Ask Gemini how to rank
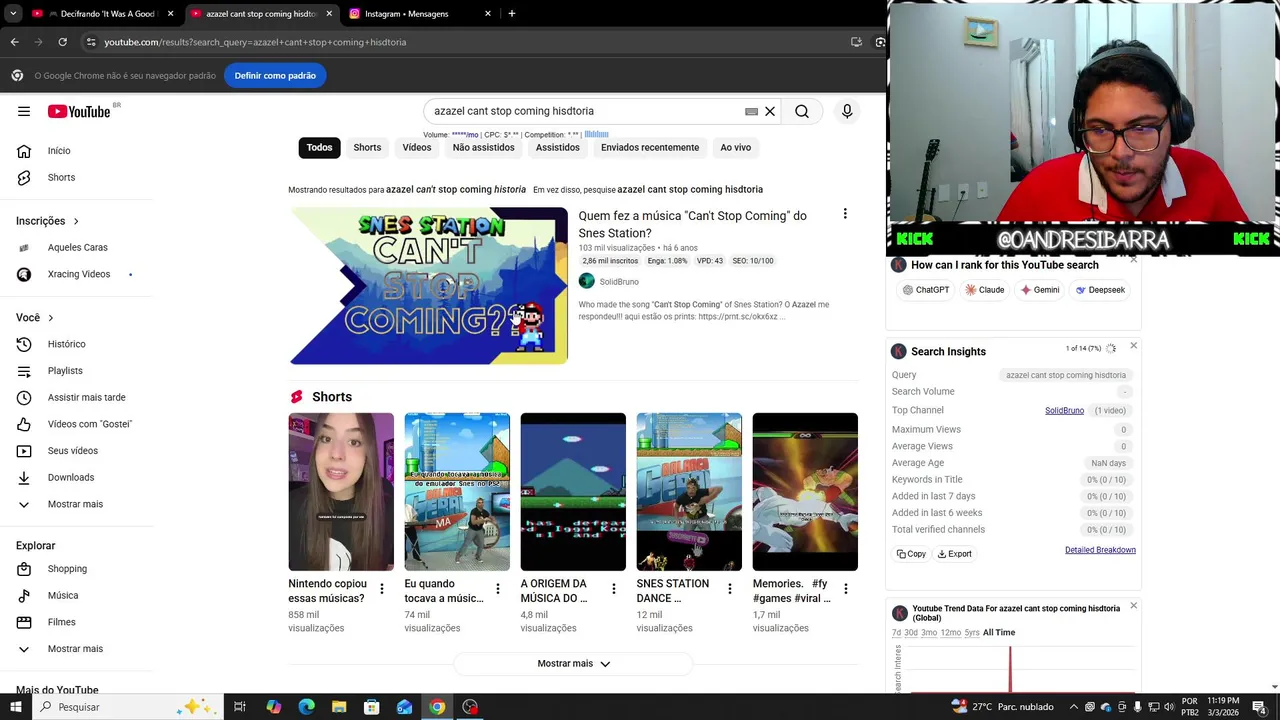 tap(1040, 290)
